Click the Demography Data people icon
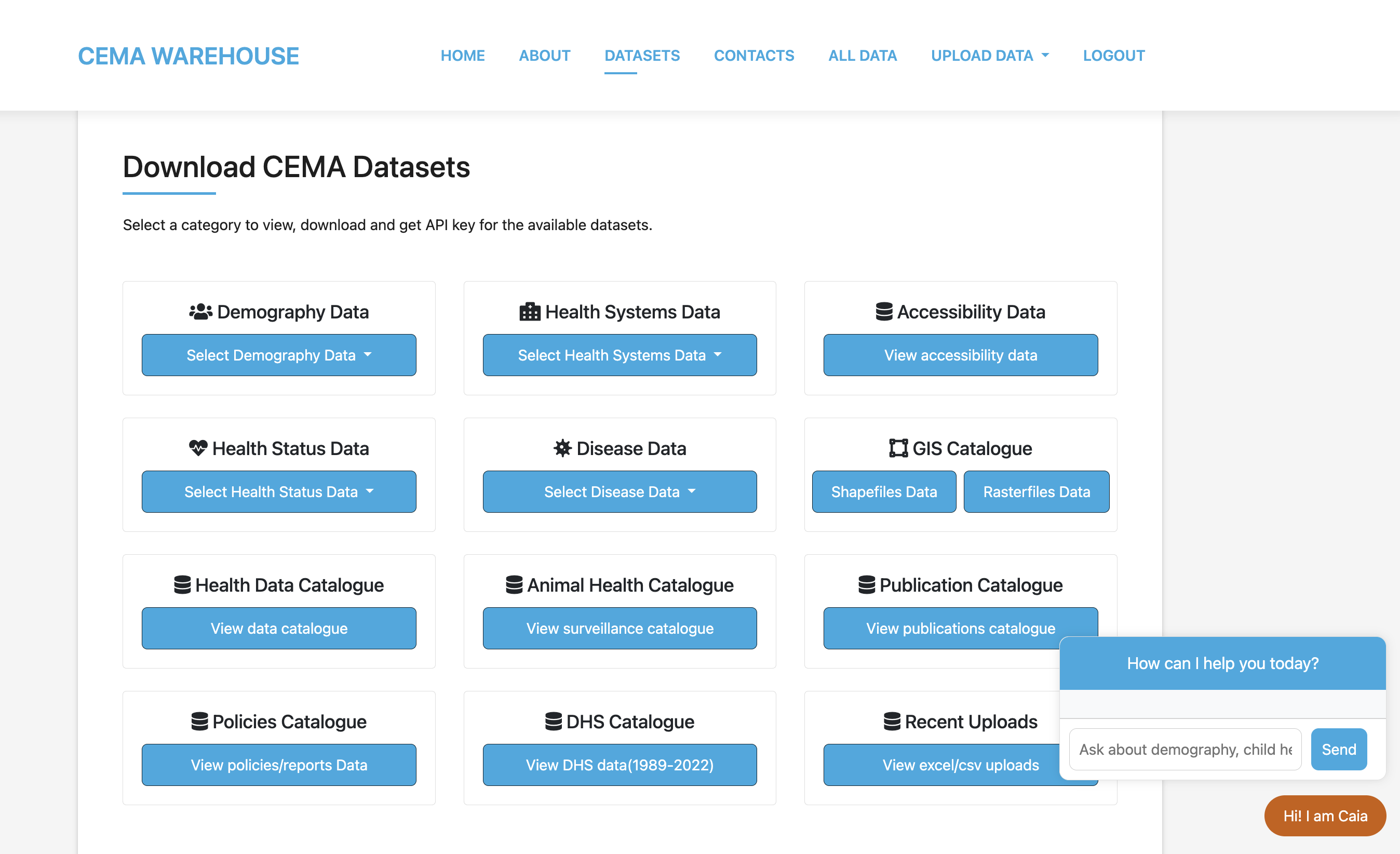Image resolution: width=1400 pixels, height=854 pixels. coord(200,311)
